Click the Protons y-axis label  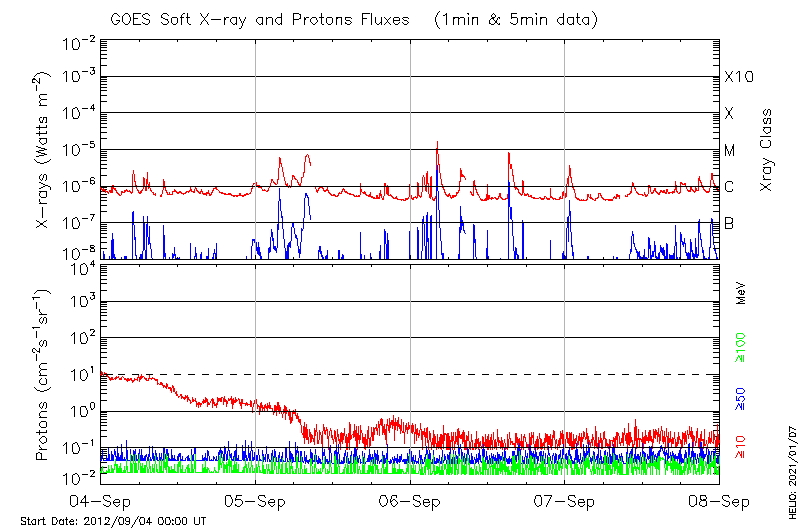tap(43, 376)
